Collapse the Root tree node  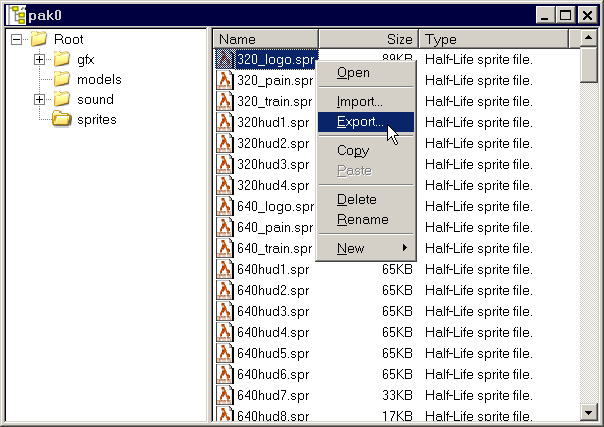pos(17,40)
